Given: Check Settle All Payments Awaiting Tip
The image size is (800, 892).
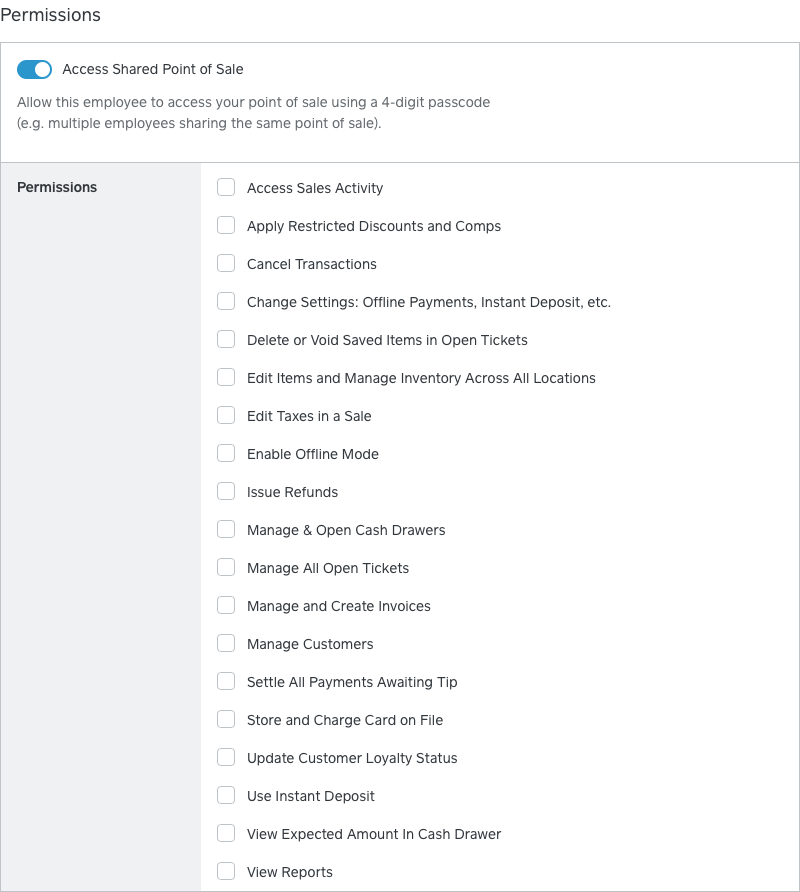Looking at the screenshot, I should pyautogui.click(x=226, y=681).
